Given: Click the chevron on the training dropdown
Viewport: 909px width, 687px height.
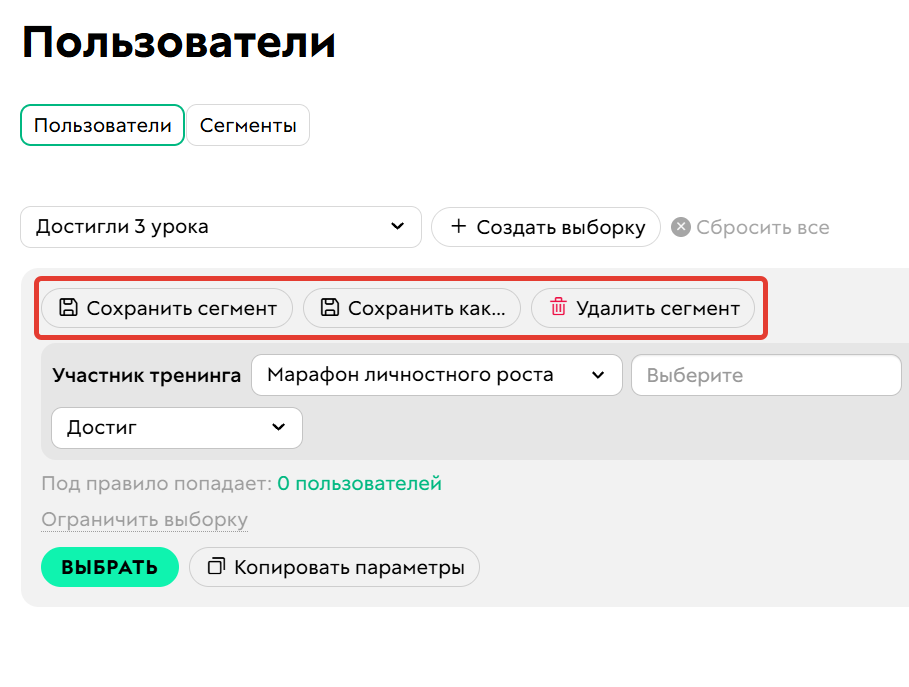Looking at the screenshot, I should (x=600, y=375).
